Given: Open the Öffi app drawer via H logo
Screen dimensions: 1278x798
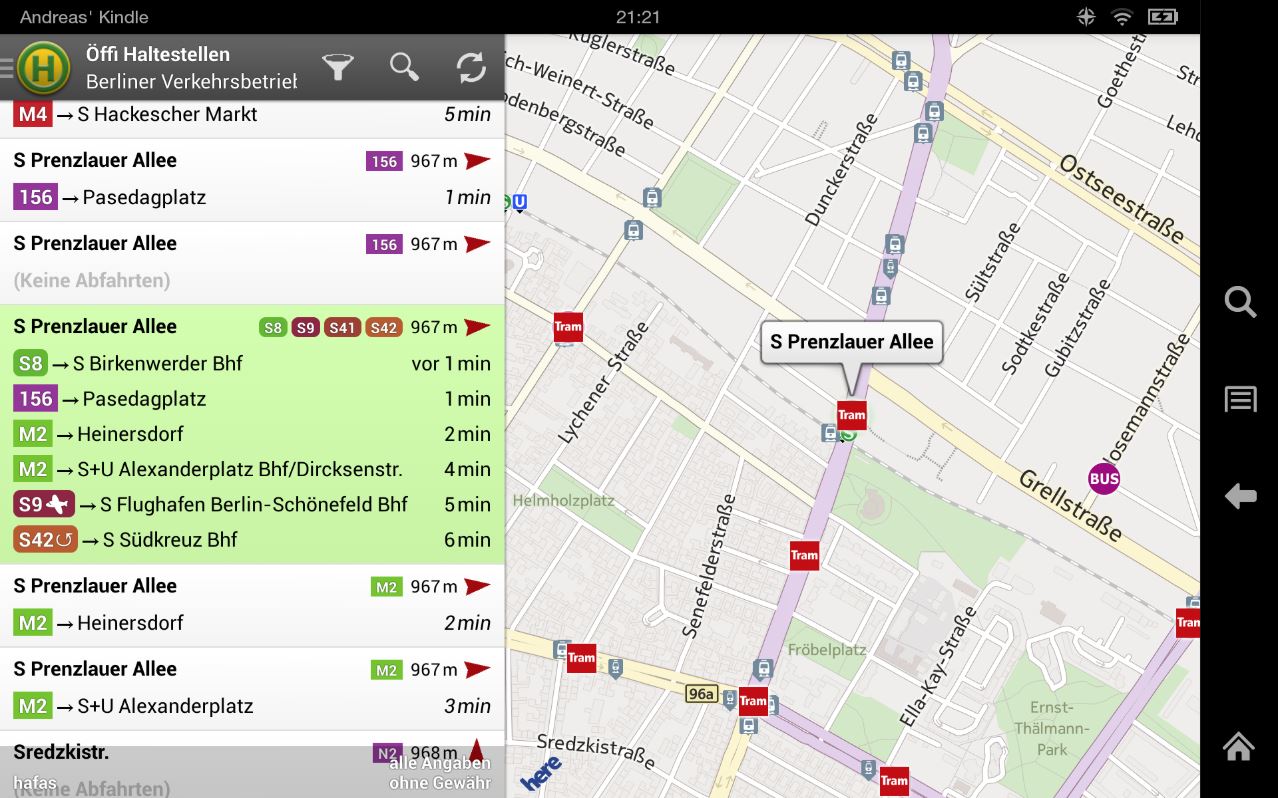Looking at the screenshot, I should point(44,68).
